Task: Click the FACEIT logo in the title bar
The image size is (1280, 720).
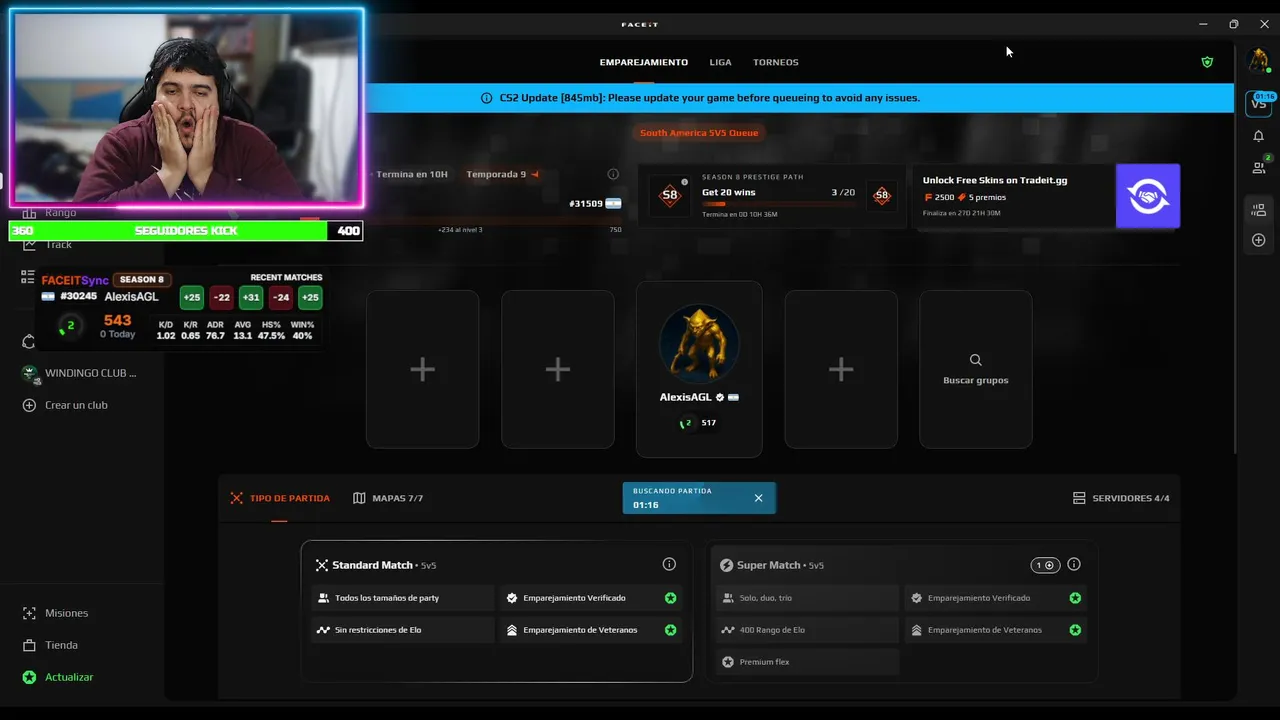Action: [640, 24]
